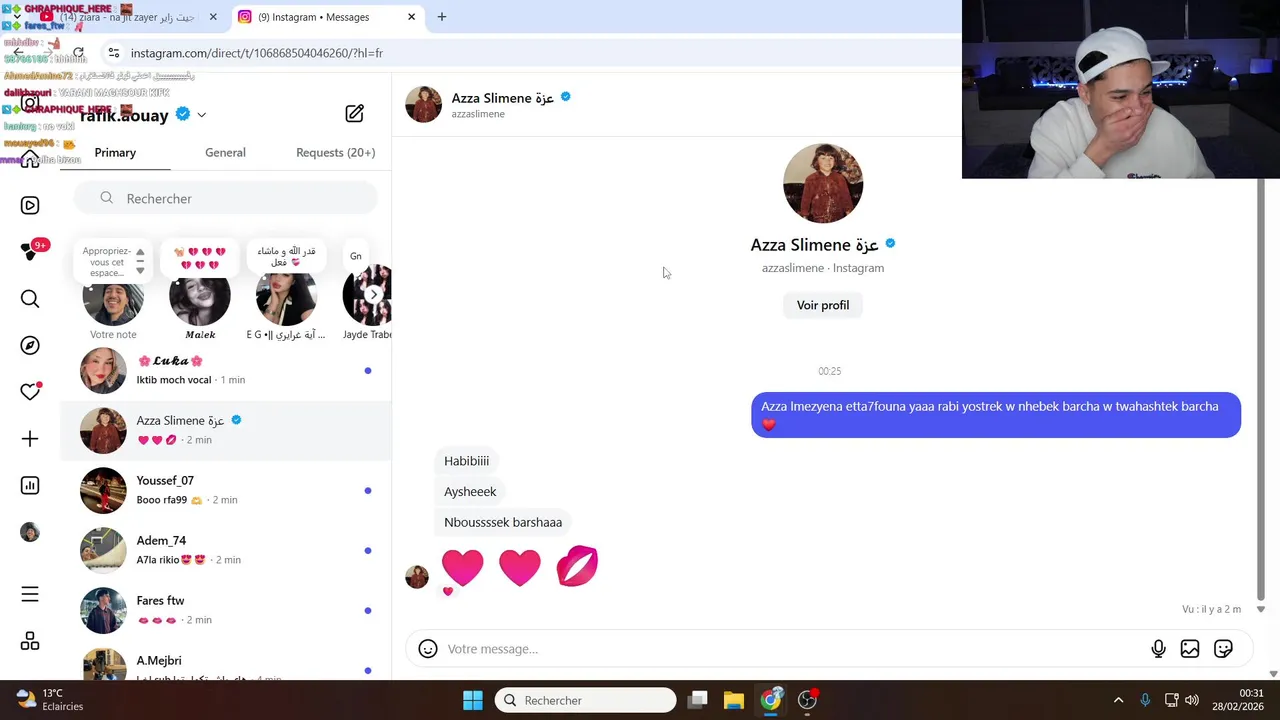The image size is (1280, 720).
Task: Click the 'Habibiiii' message bubble
Action: coord(466,461)
